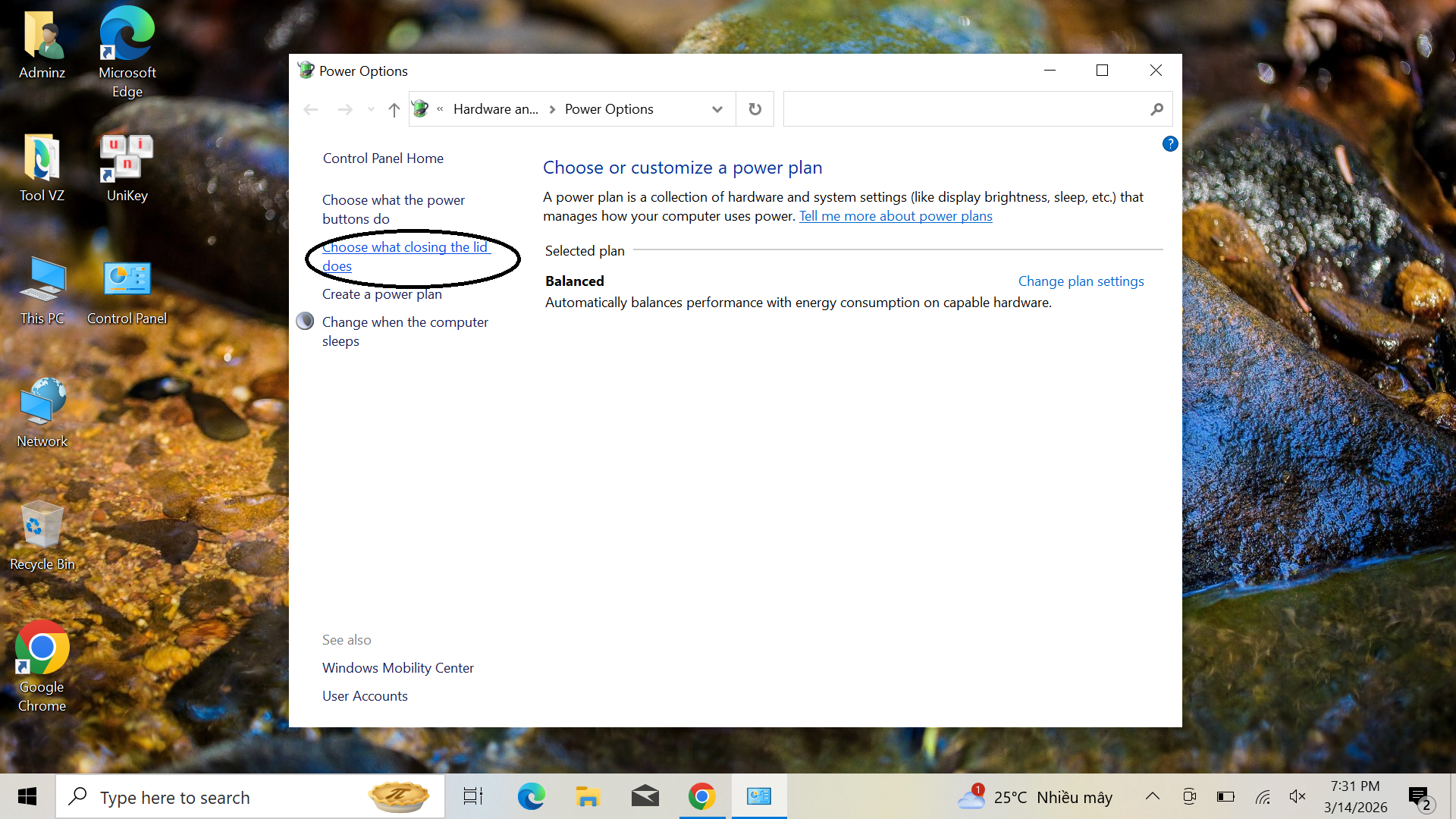Screen dimensions: 1456x819
Task: Click the search magnifier in Control Panel
Action: pyautogui.click(x=1156, y=109)
